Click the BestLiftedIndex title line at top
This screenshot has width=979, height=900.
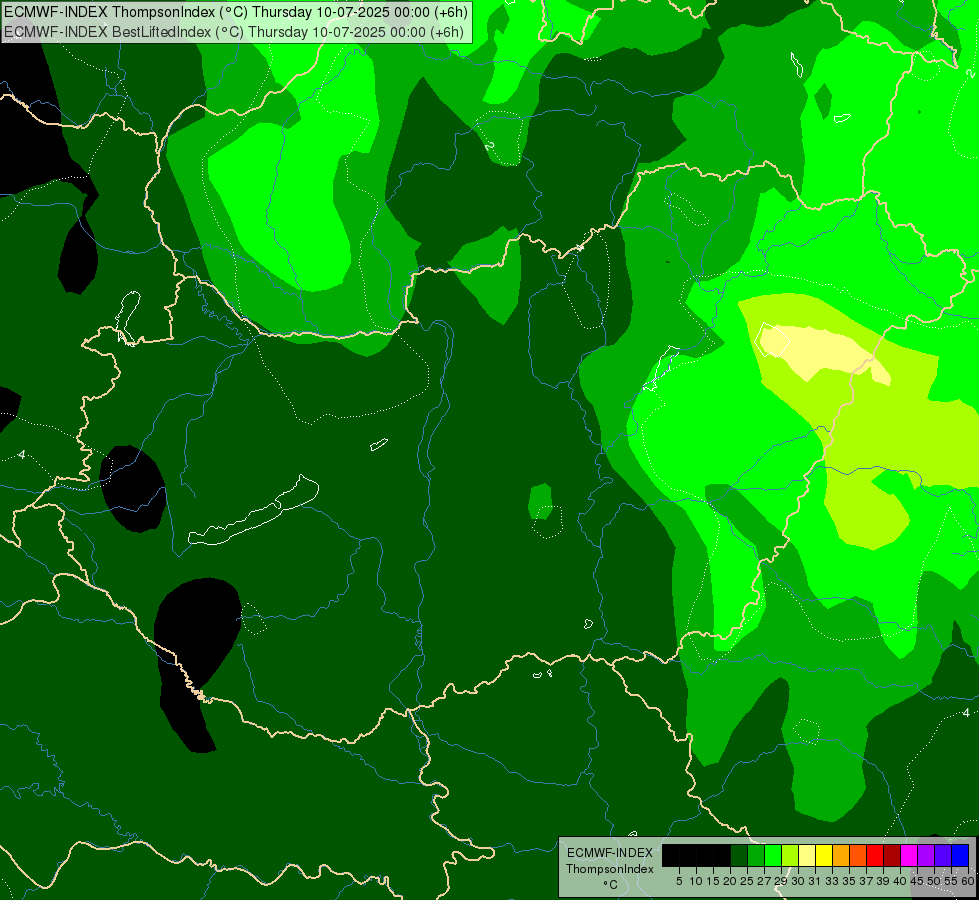pos(234,32)
